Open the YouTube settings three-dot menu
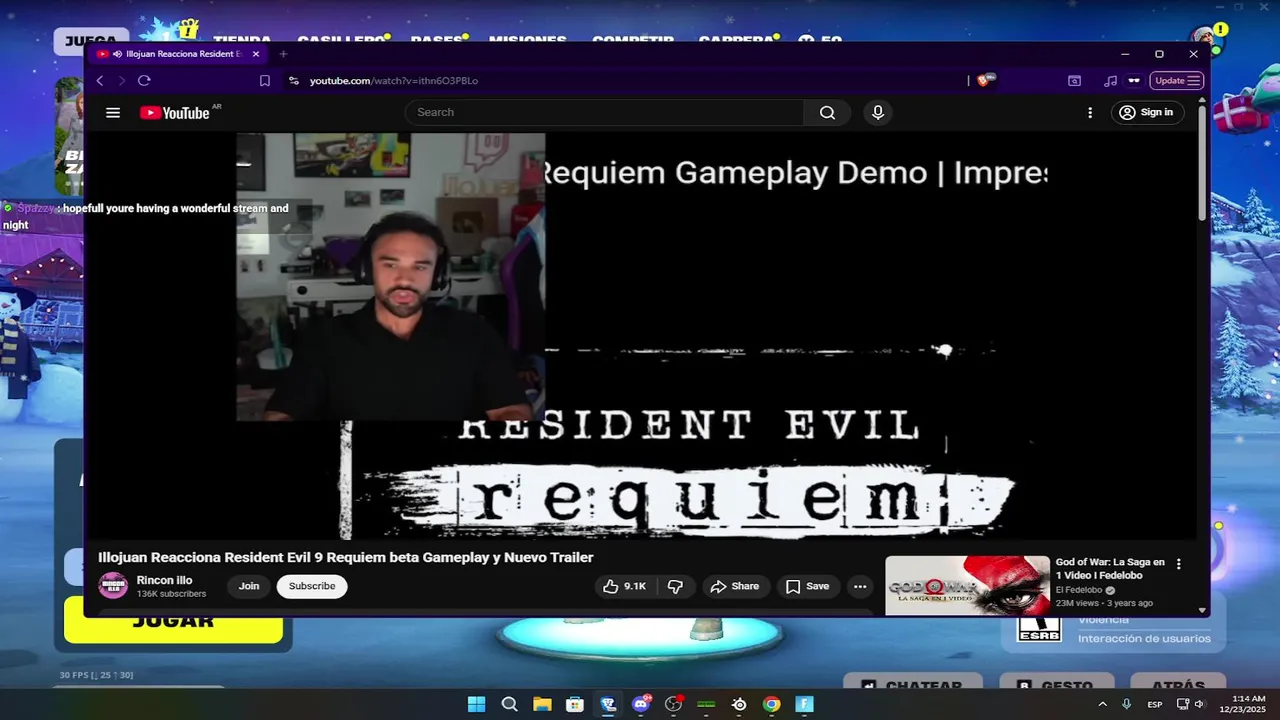The image size is (1280, 720). click(1090, 113)
